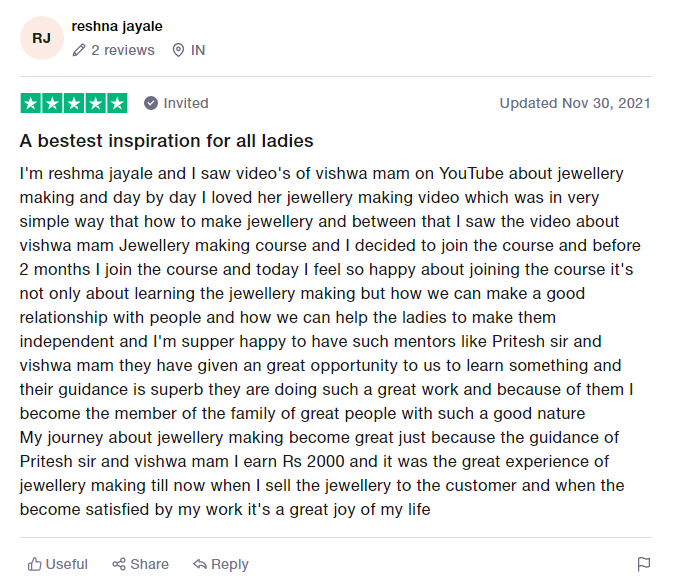Click the RJ reviewer avatar
Viewport: 675px width, 583px height.
coord(41,38)
